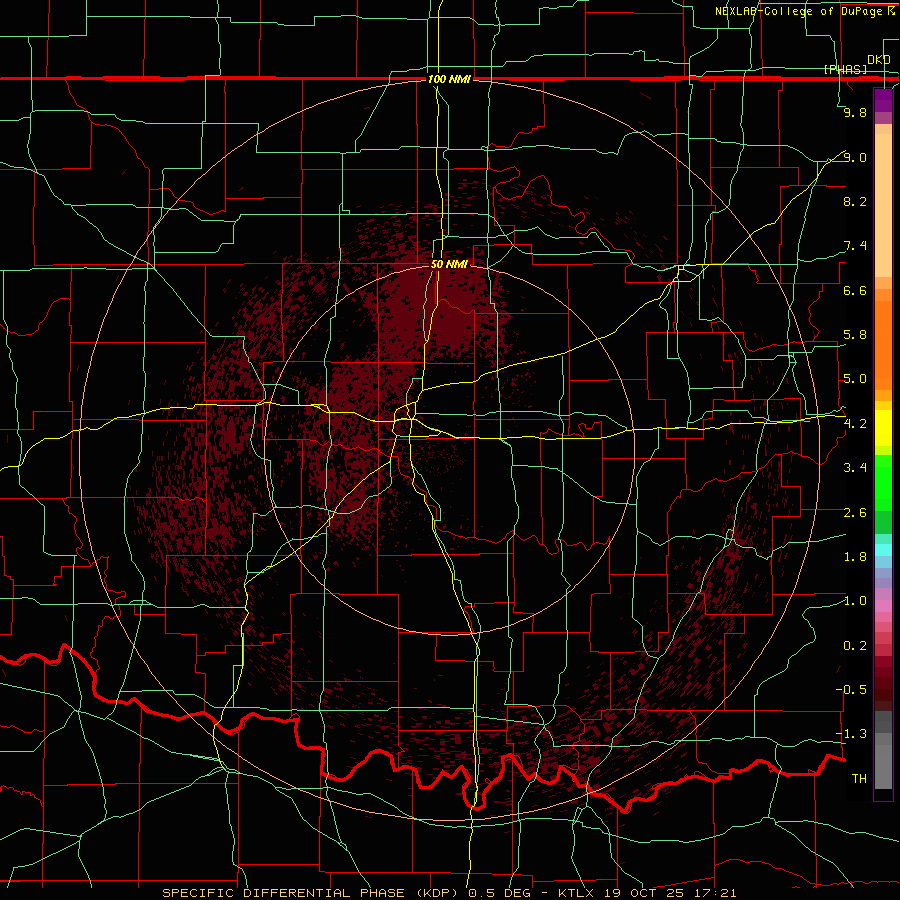The width and height of the screenshot is (900, 900).
Task: Pick the cyan segment of the color bar
Action: click(883, 550)
